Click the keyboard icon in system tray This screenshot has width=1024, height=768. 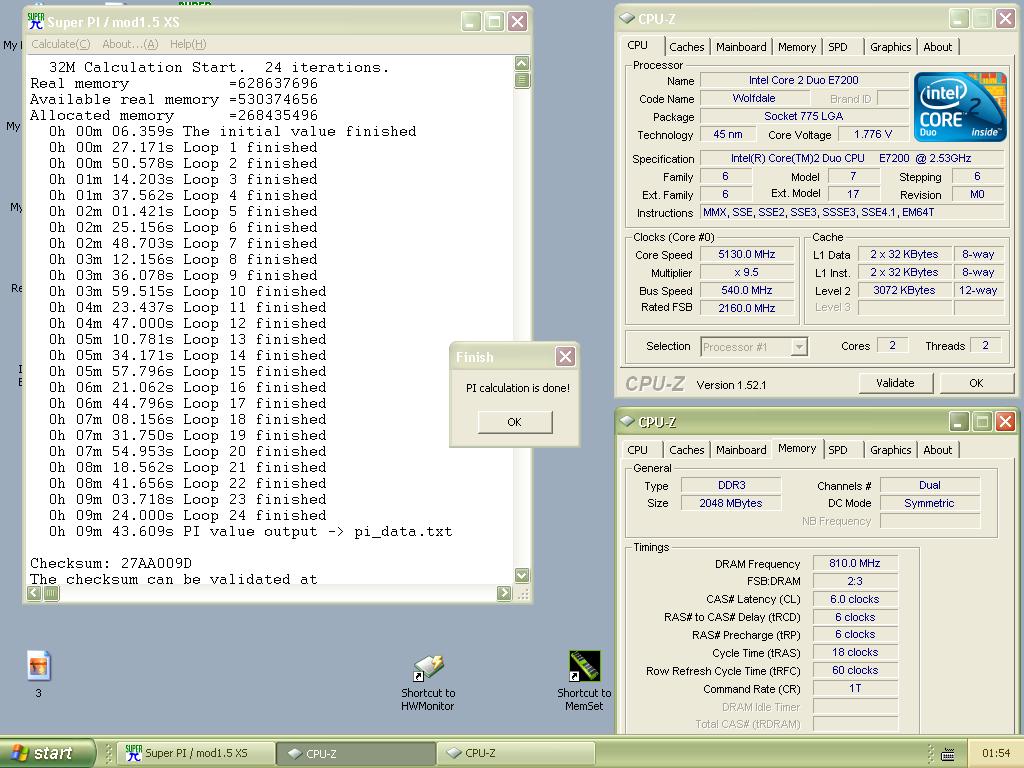[948, 753]
